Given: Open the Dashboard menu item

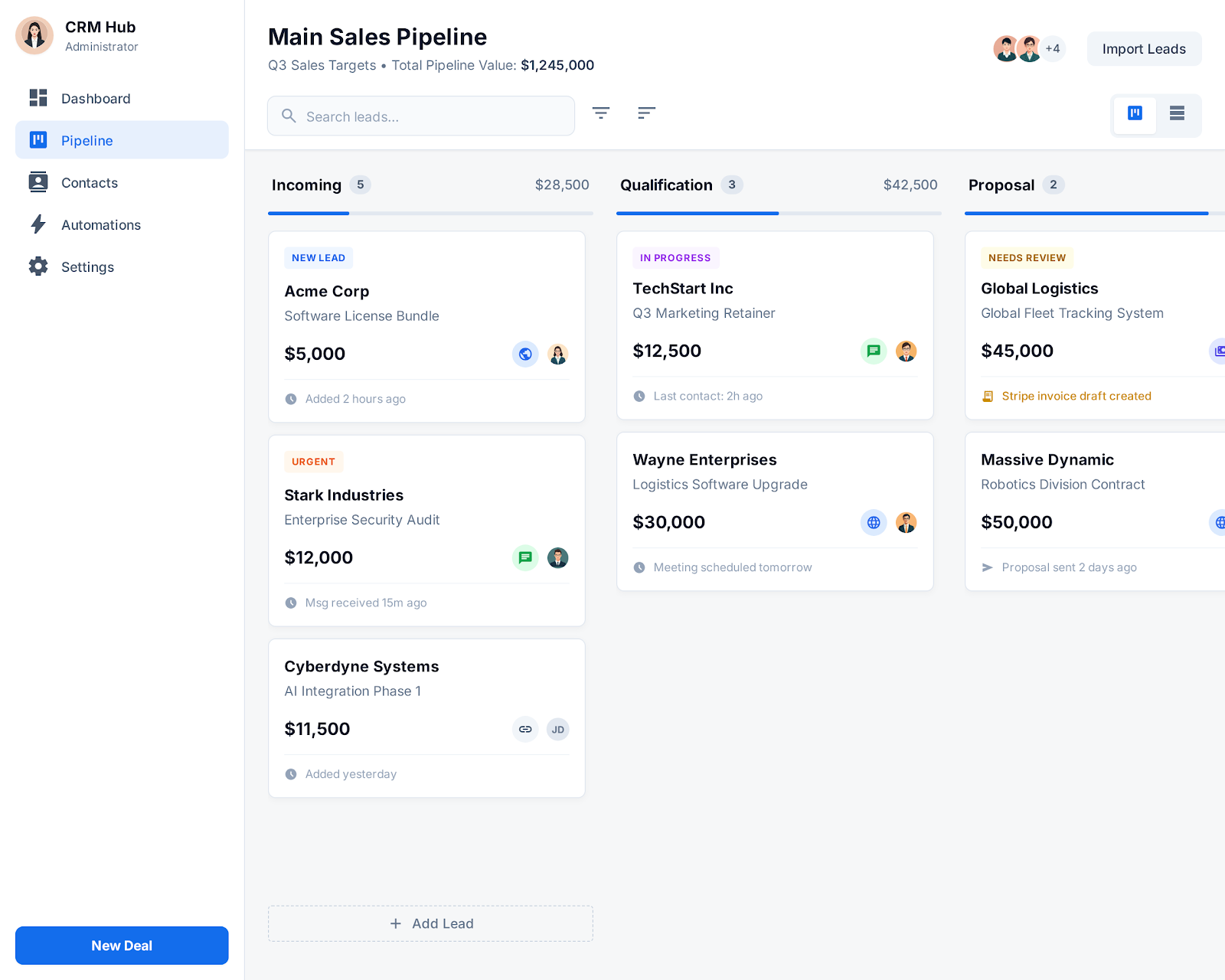Looking at the screenshot, I should [x=96, y=98].
